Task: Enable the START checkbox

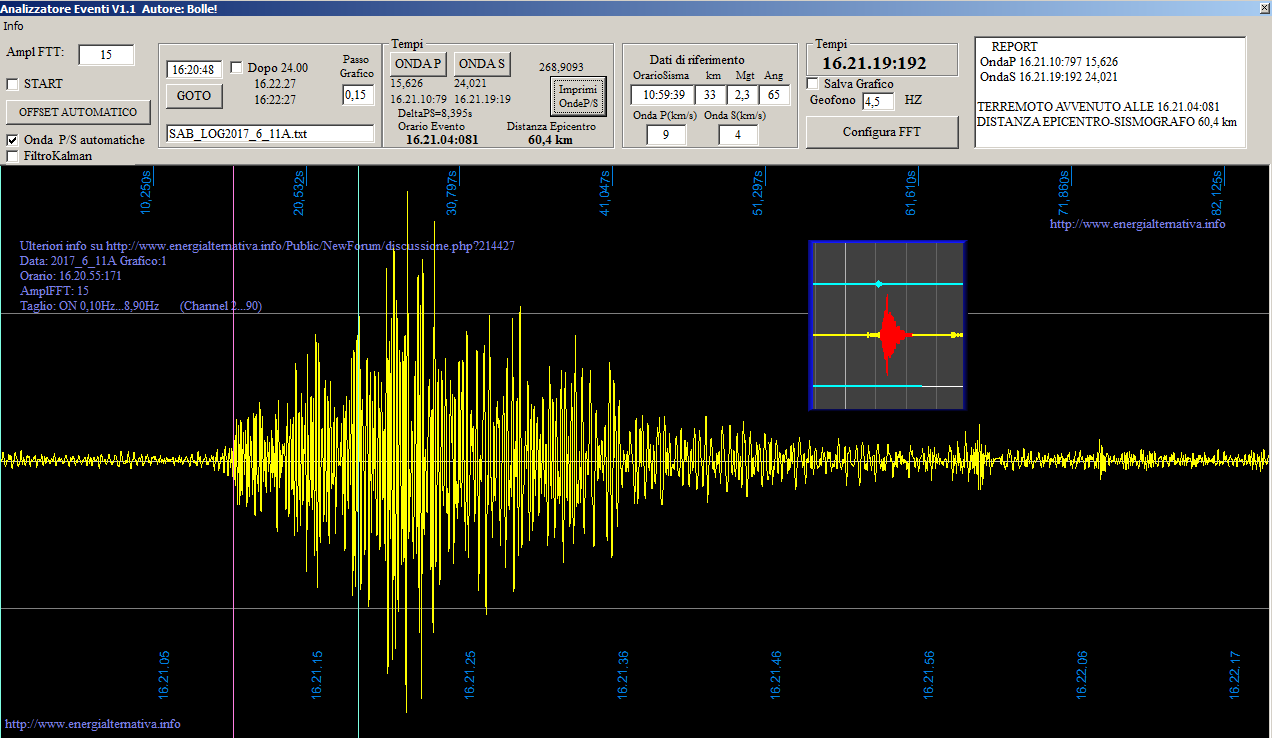Action: pos(13,84)
